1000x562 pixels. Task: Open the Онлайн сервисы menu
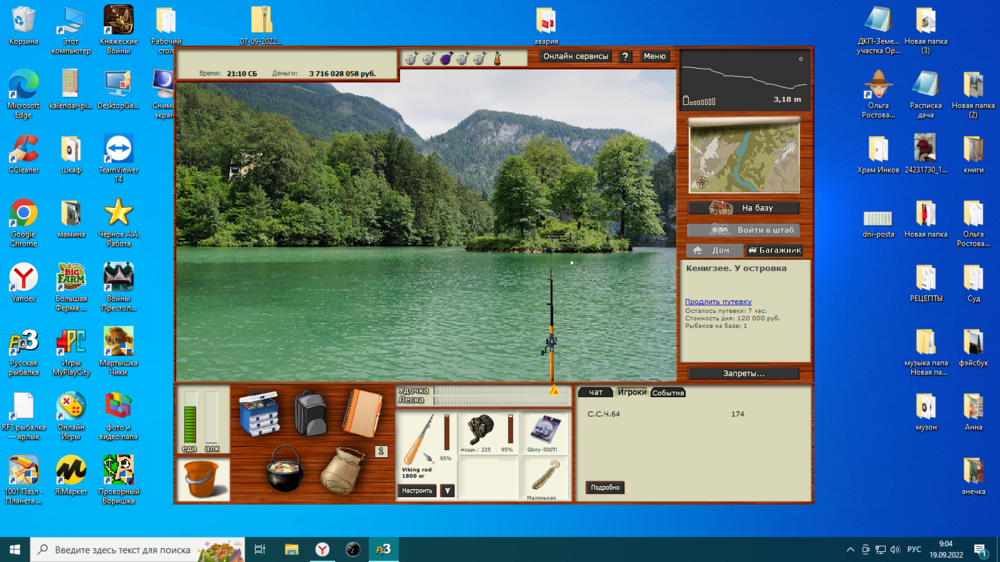coord(575,57)
